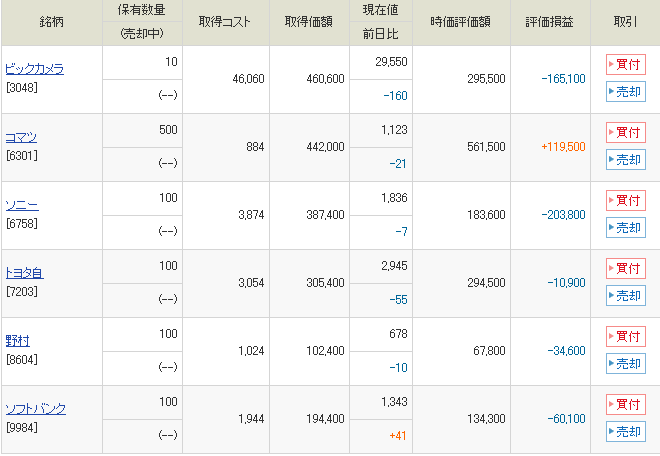
Task: Select 買付 for 野村 stock
Action: (626, 337)
